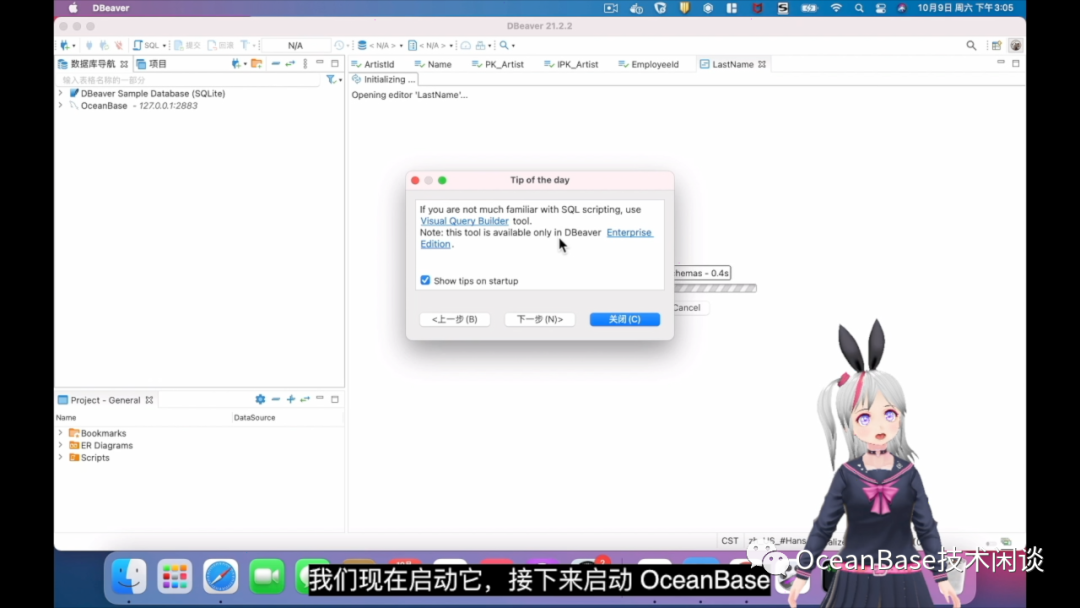Click 下一步 (N) next tip button
The image size is (1080, 608).
tap(539, 319)
